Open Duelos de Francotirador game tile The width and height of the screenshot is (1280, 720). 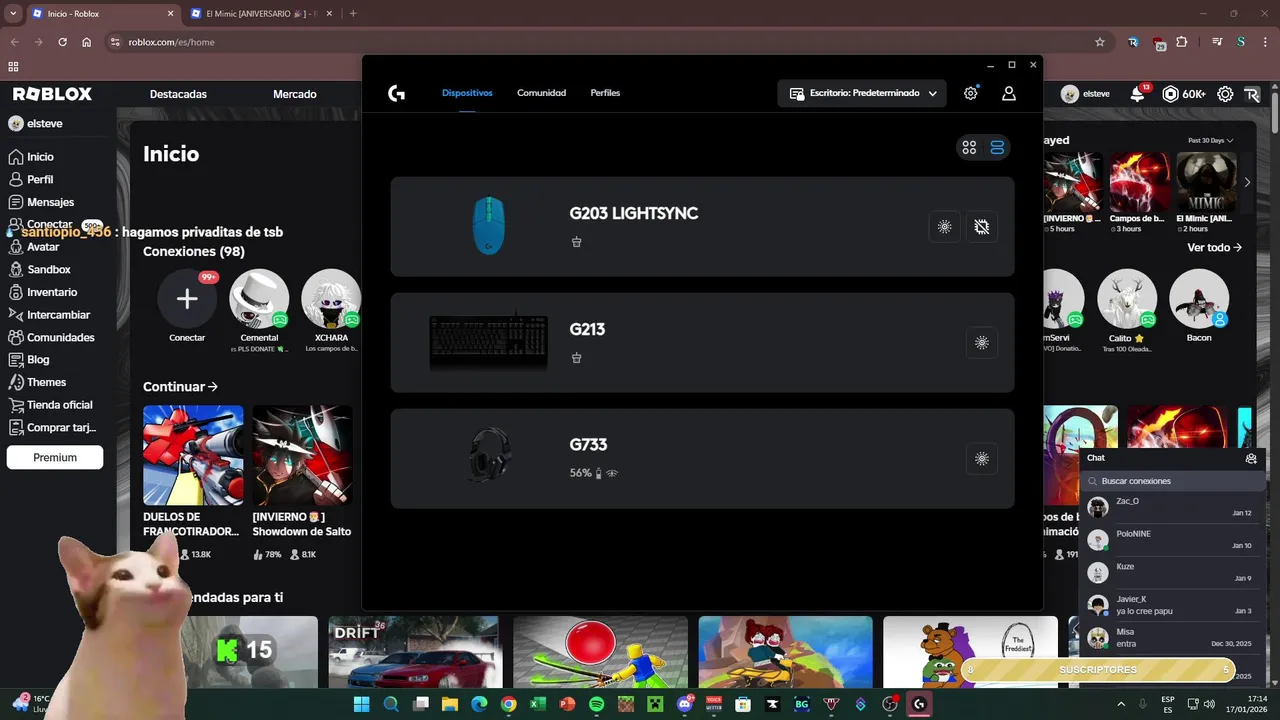coord(193,455)
